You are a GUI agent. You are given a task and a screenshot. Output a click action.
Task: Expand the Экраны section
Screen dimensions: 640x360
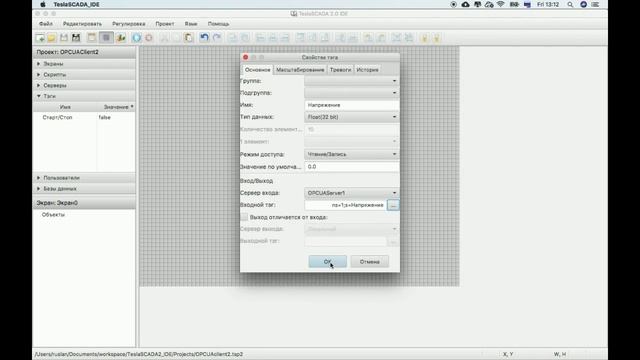point(39,64)
